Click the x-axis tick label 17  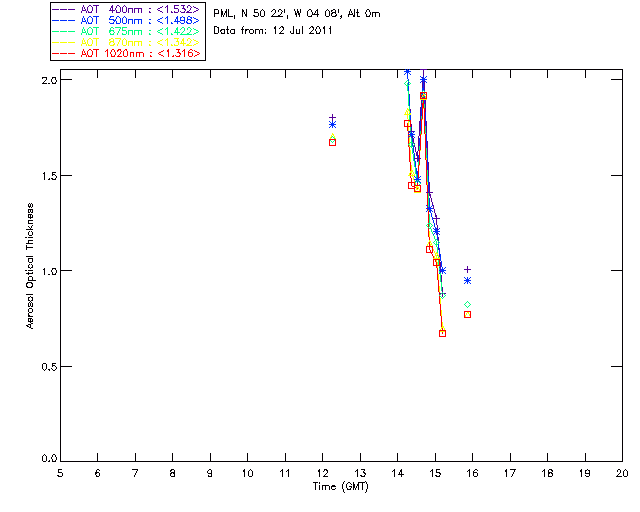pyautogui.click(x=510, y=473)
